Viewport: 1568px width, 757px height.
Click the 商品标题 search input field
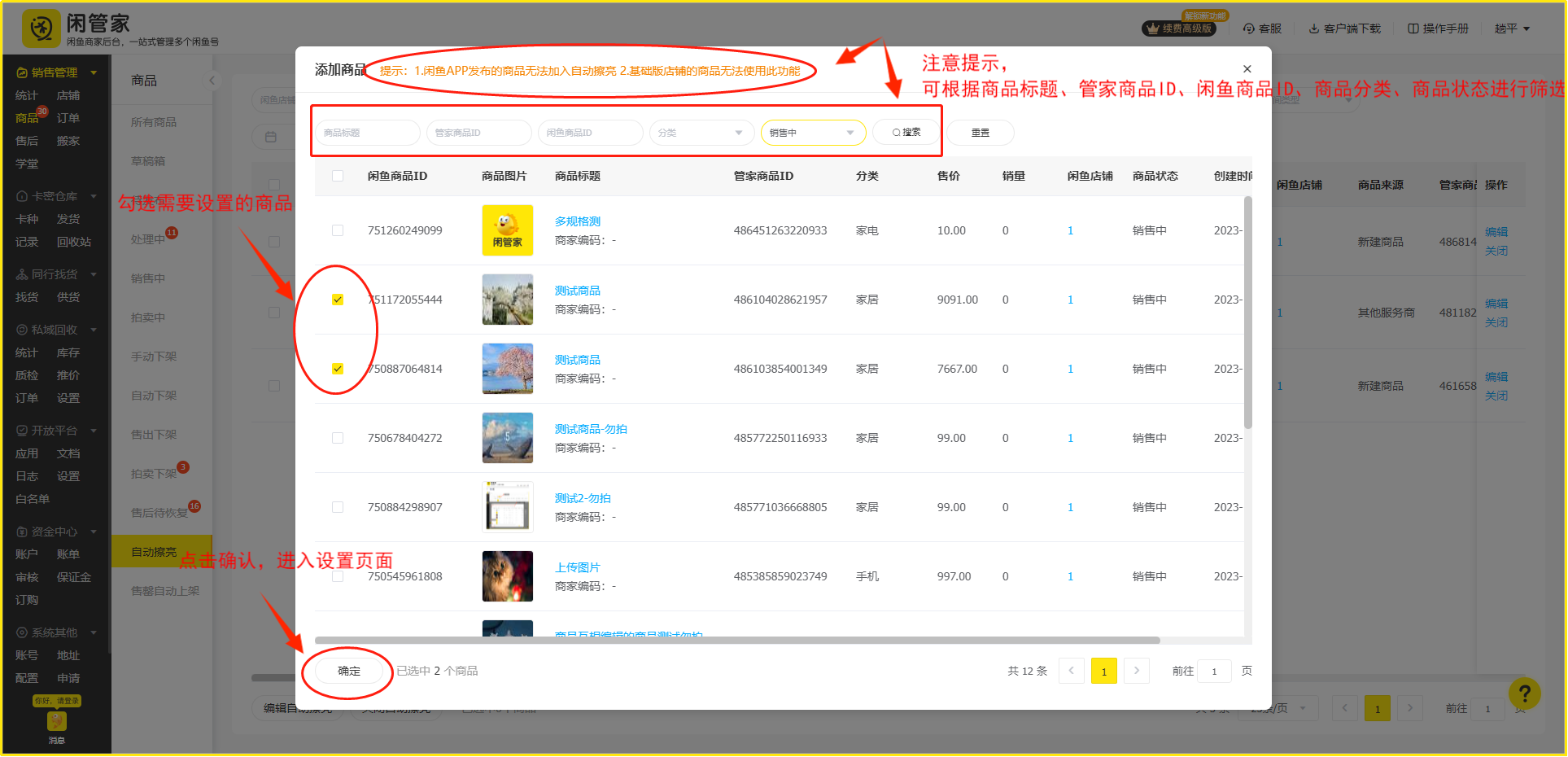coord(367,133)
